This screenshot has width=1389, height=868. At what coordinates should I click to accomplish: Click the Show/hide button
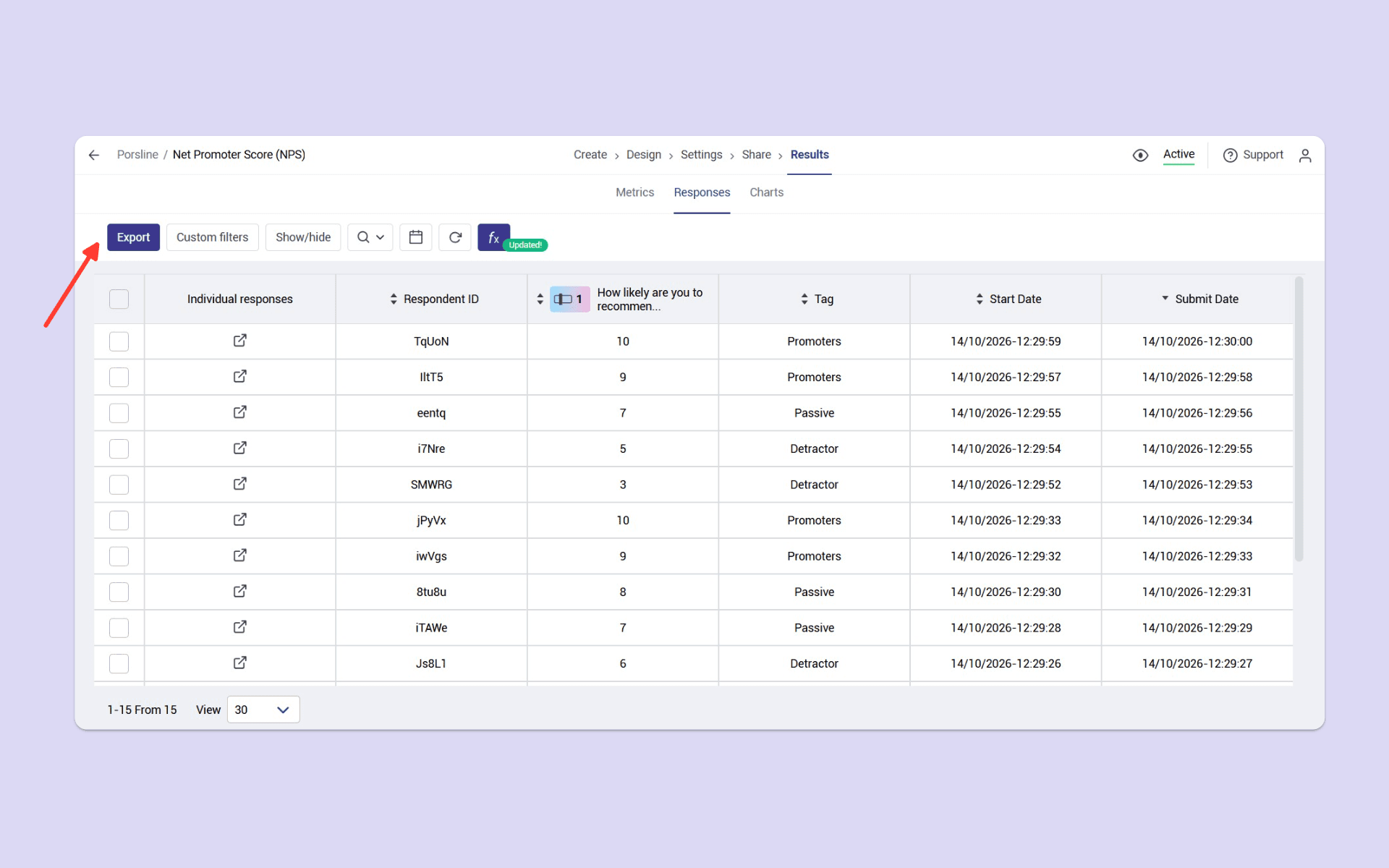point(303,237)
